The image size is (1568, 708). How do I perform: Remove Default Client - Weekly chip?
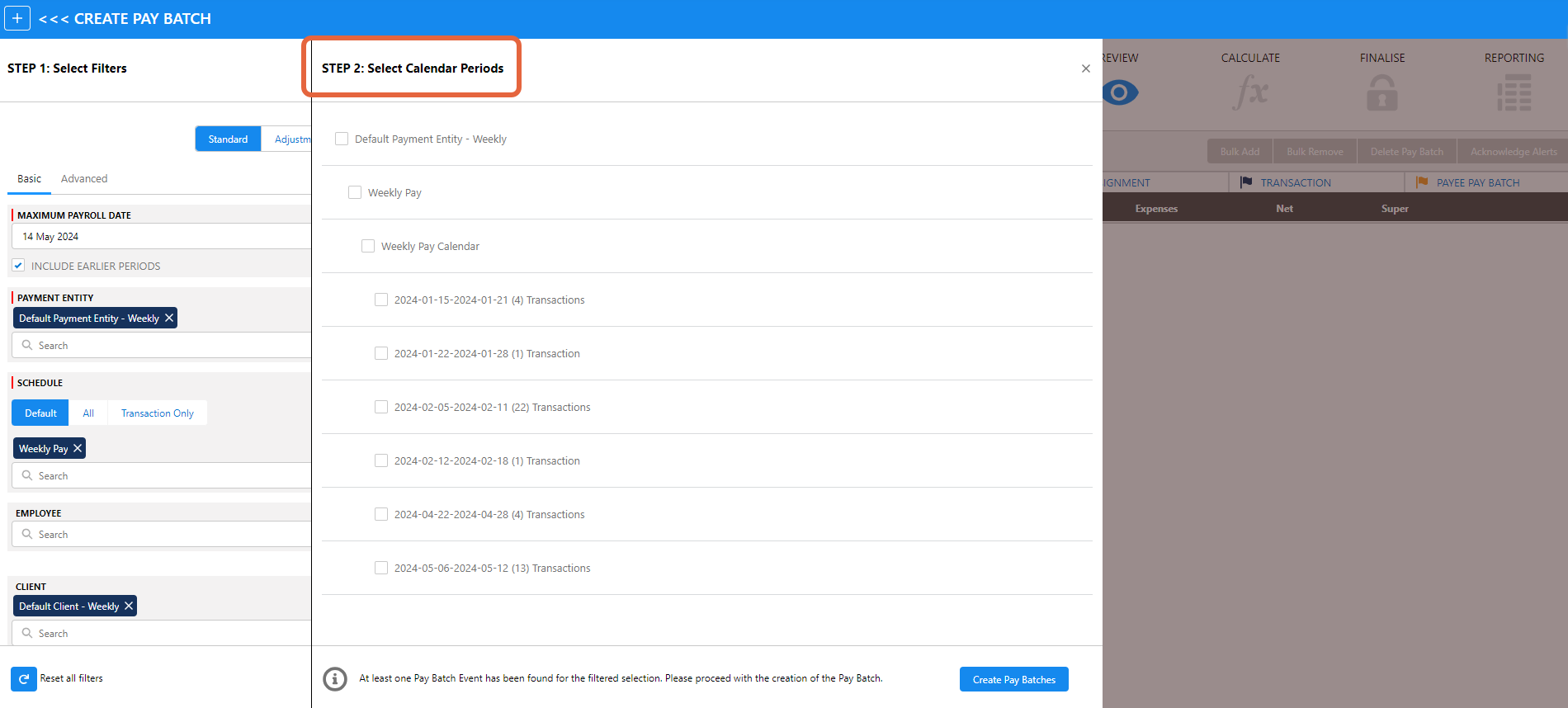pyautogui.click(x=129, y=606)
